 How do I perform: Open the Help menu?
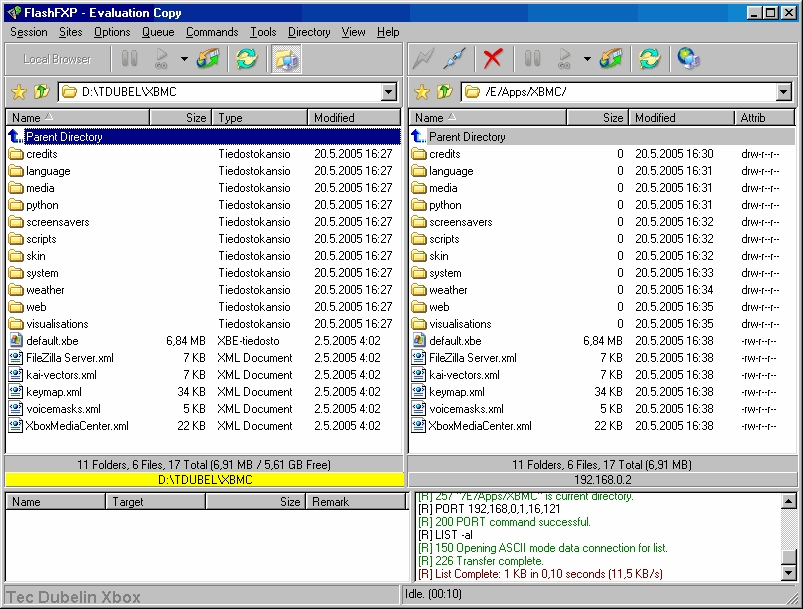coord(388,32)
